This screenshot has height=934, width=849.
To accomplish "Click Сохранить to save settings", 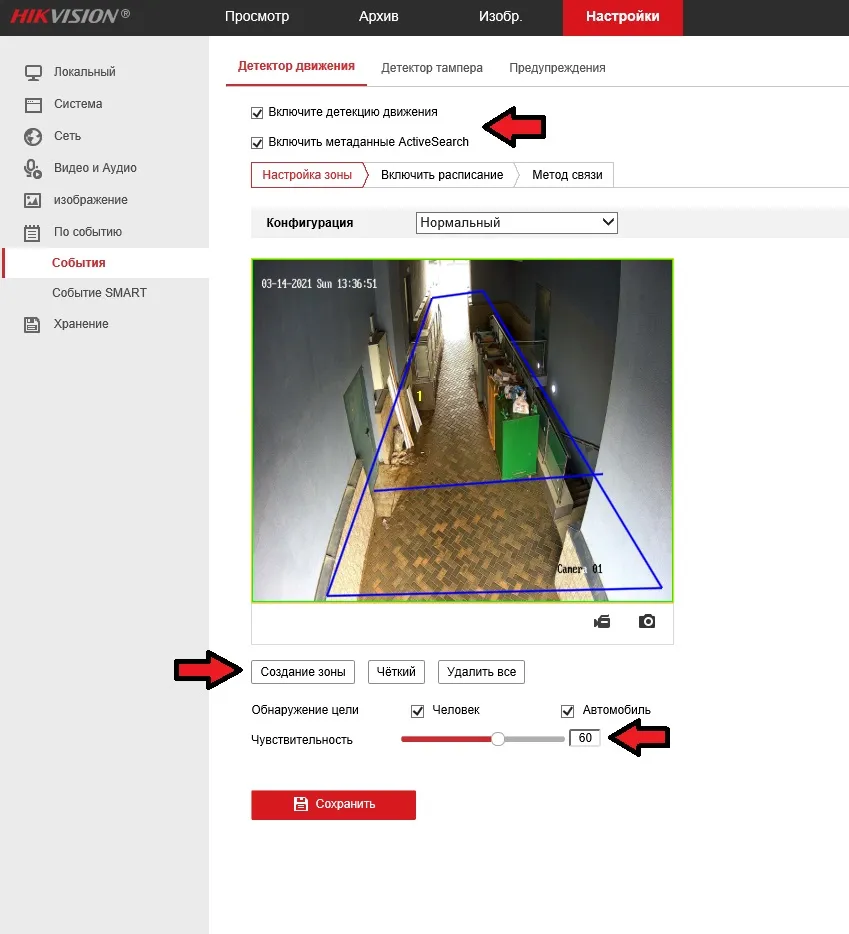I will (333, 804).
